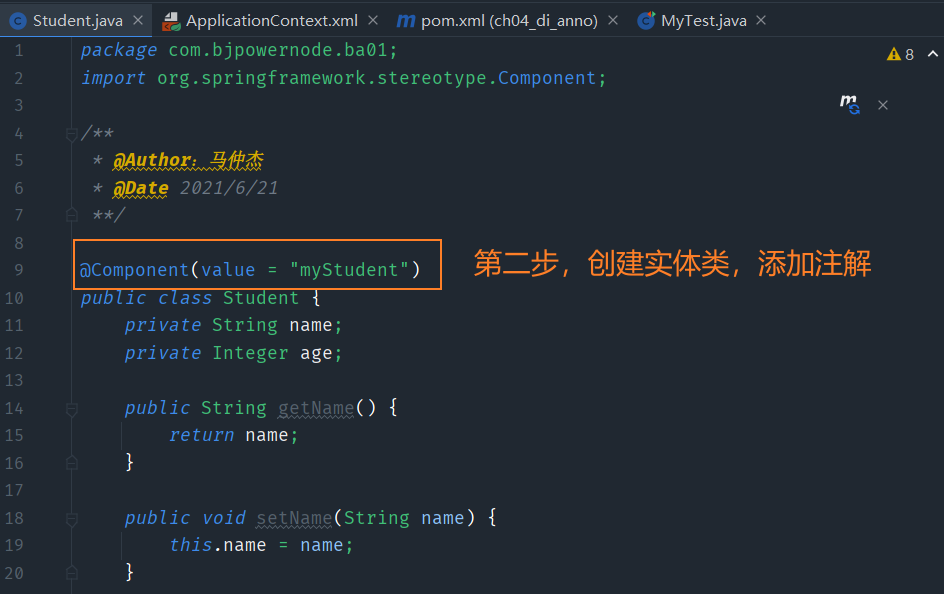Click the ApplicationContext.xml Spring config icon

[x=171, y=22]
